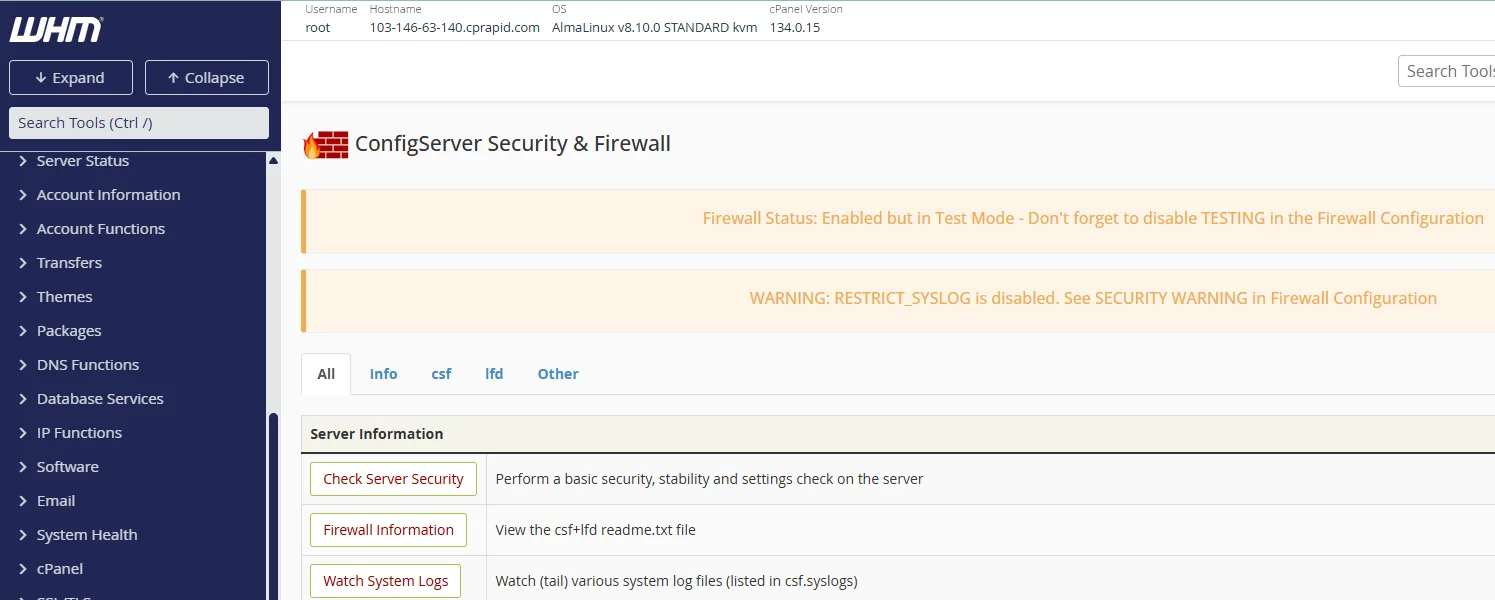Viewport: 1495px width, 600px height.
Task: Open DNS Functions in sidebar
Action: tap(88, 365)
